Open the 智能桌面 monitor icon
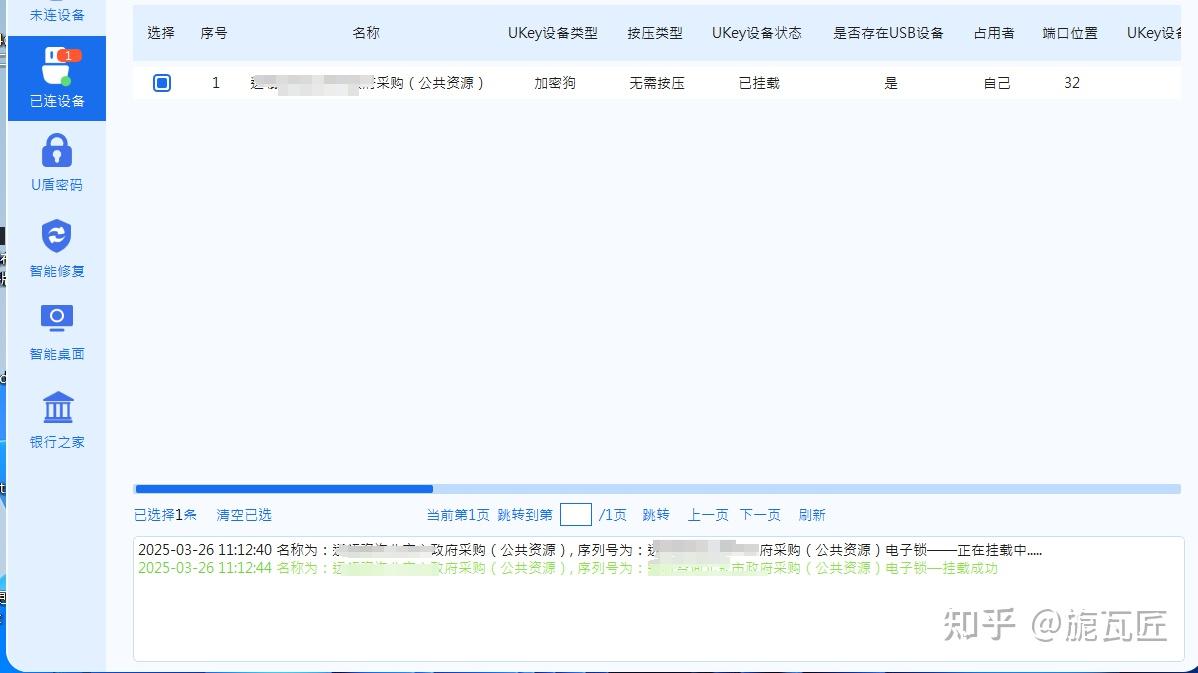 (x=56, y=317)
